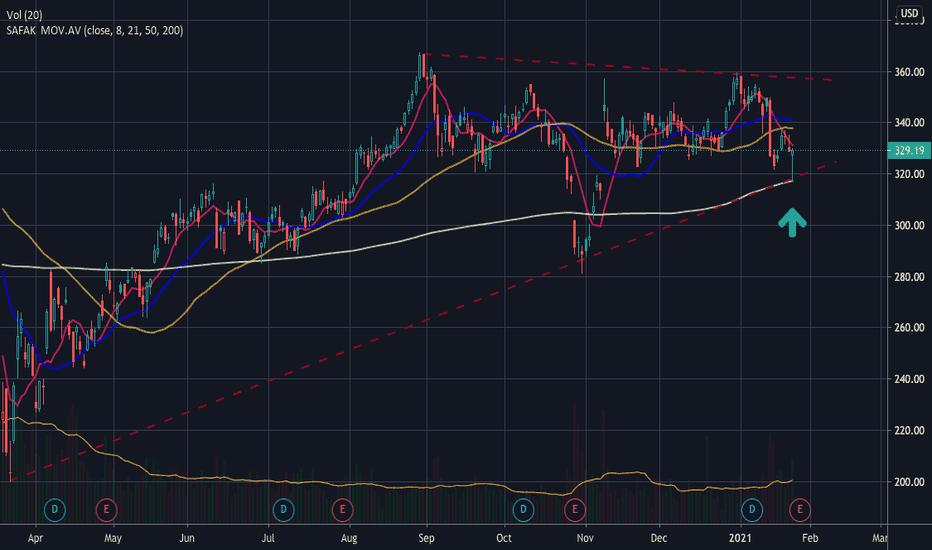The height and width of the screenshot is (550, 932).
Task: Click the Sep label on time axis
Action: 426,538
